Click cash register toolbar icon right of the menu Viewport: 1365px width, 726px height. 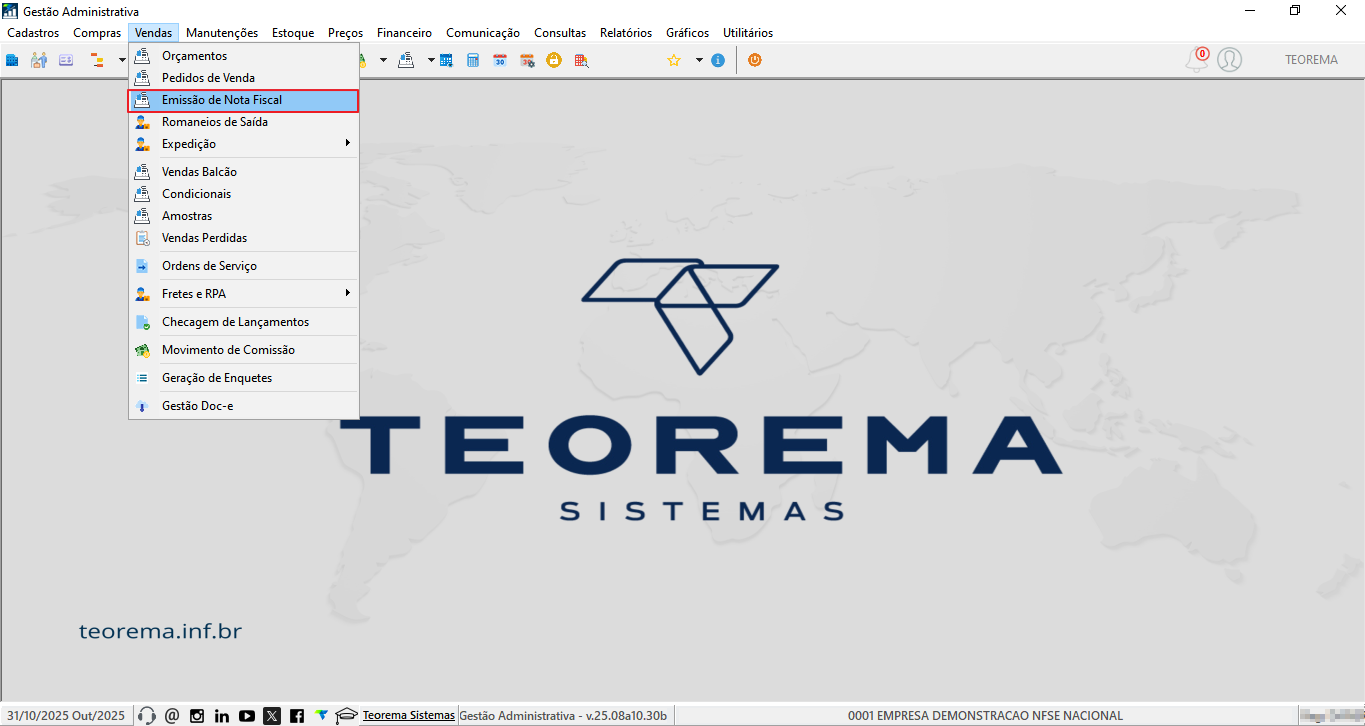(406, 60)
